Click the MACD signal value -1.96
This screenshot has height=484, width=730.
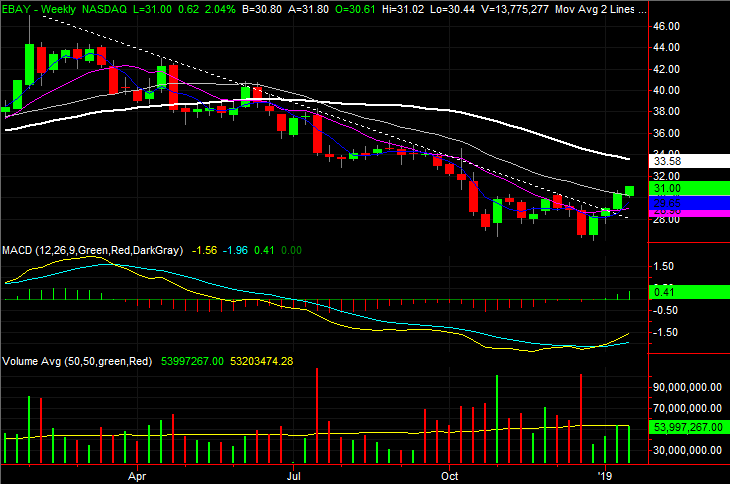point(235,250)
